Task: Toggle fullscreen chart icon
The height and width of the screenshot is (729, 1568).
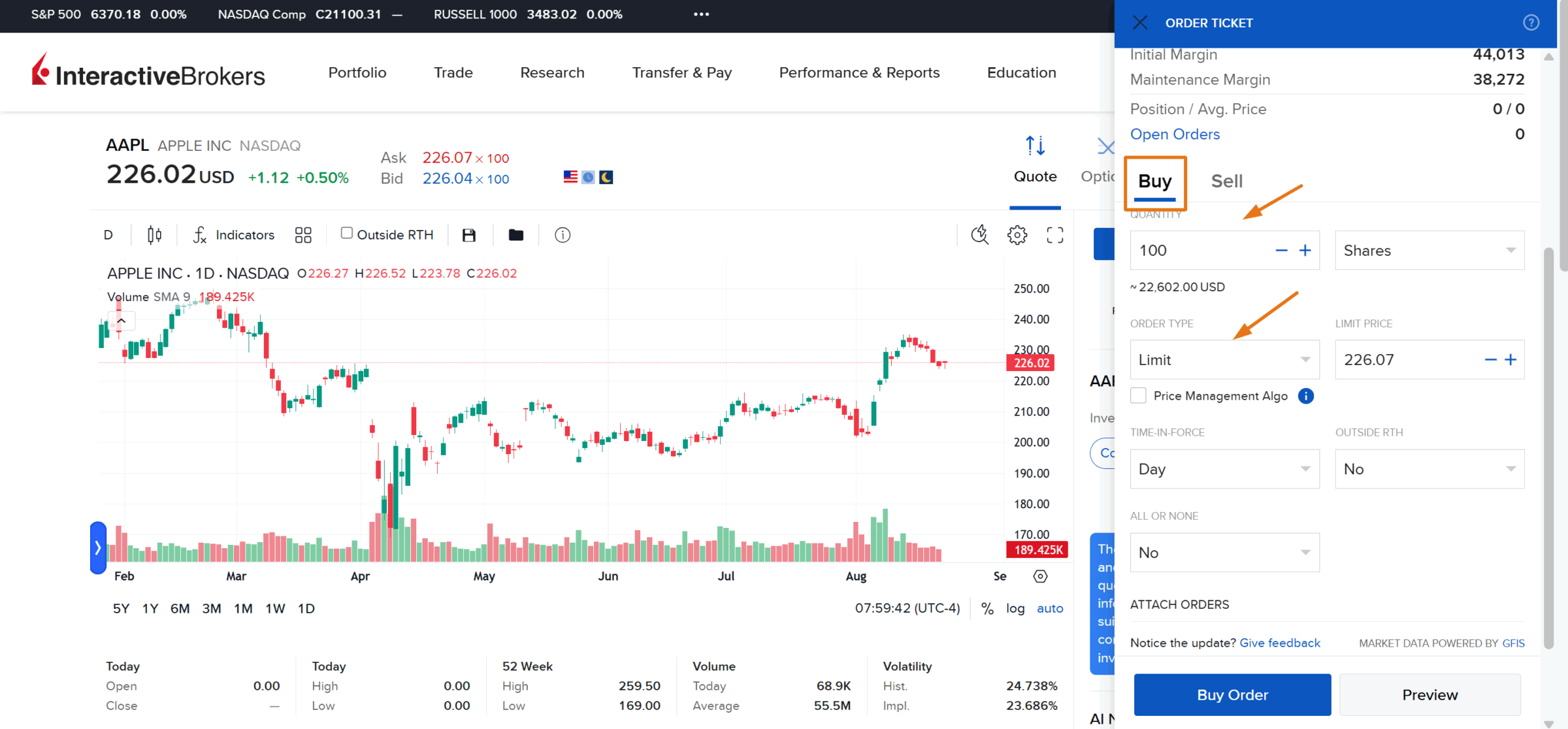Action: tap(1055, 235)
